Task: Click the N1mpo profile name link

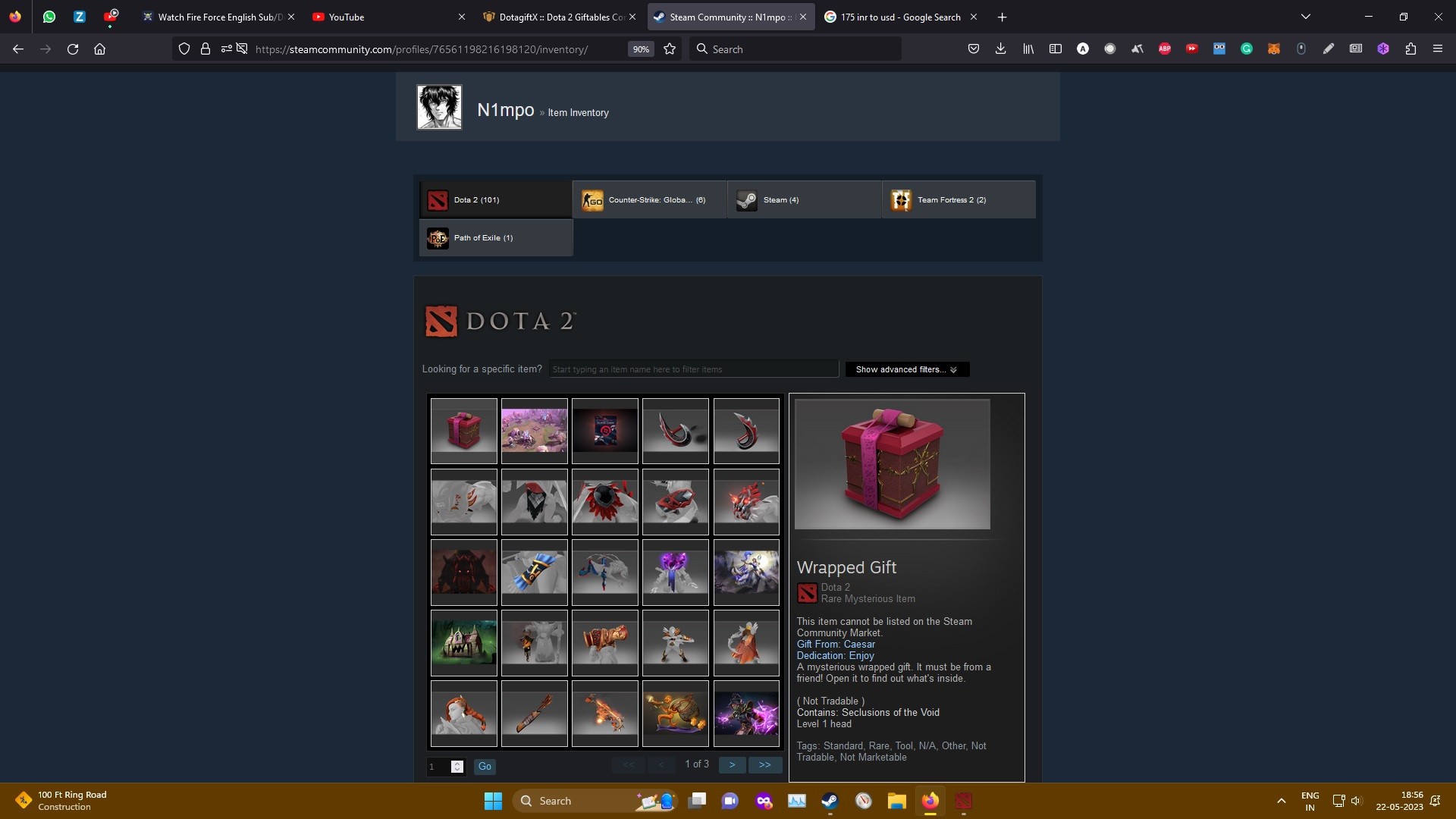Action: pyautogui.click(x=505, y=110)
